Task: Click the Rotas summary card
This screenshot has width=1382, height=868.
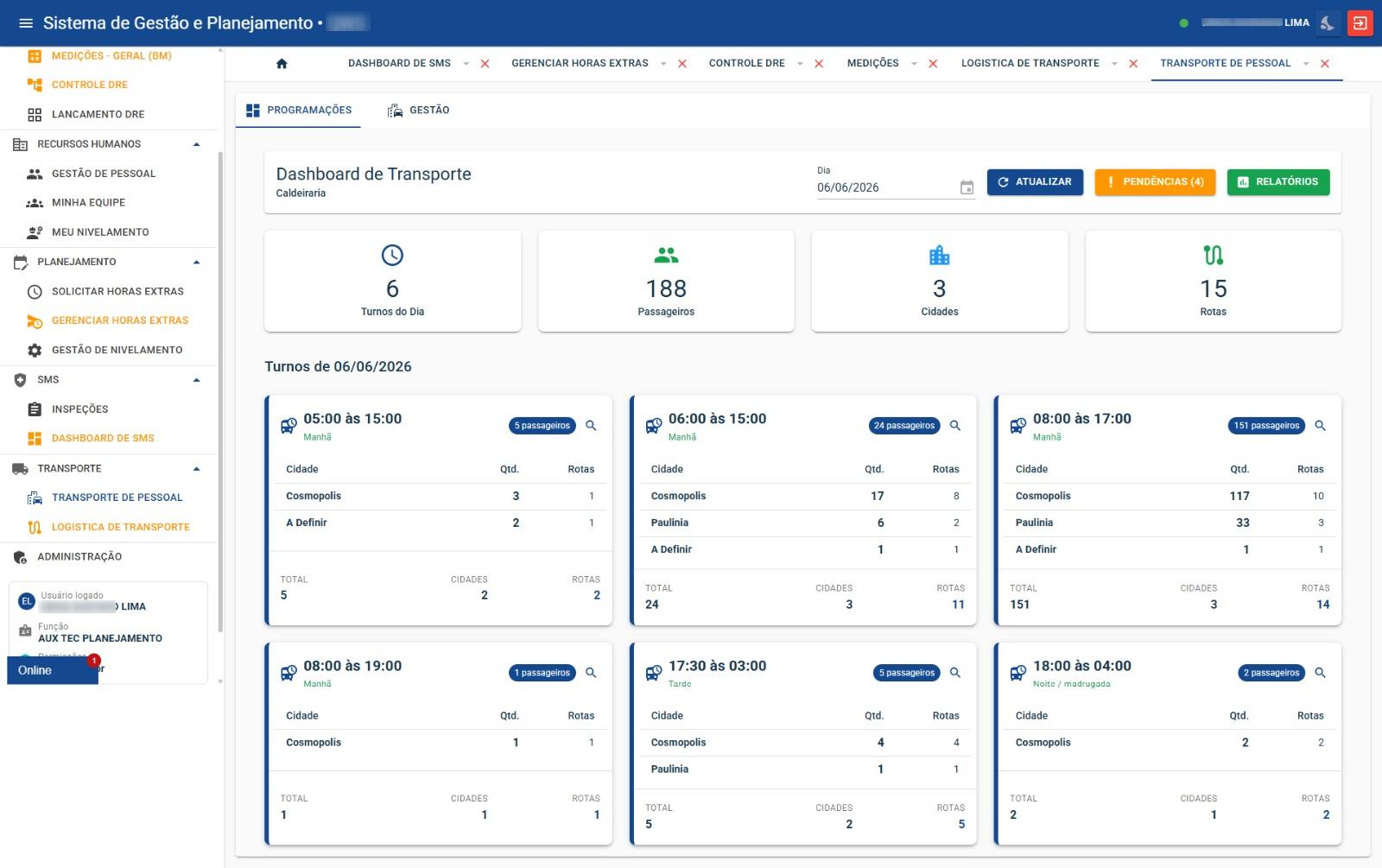Action: pos(1213,281)
